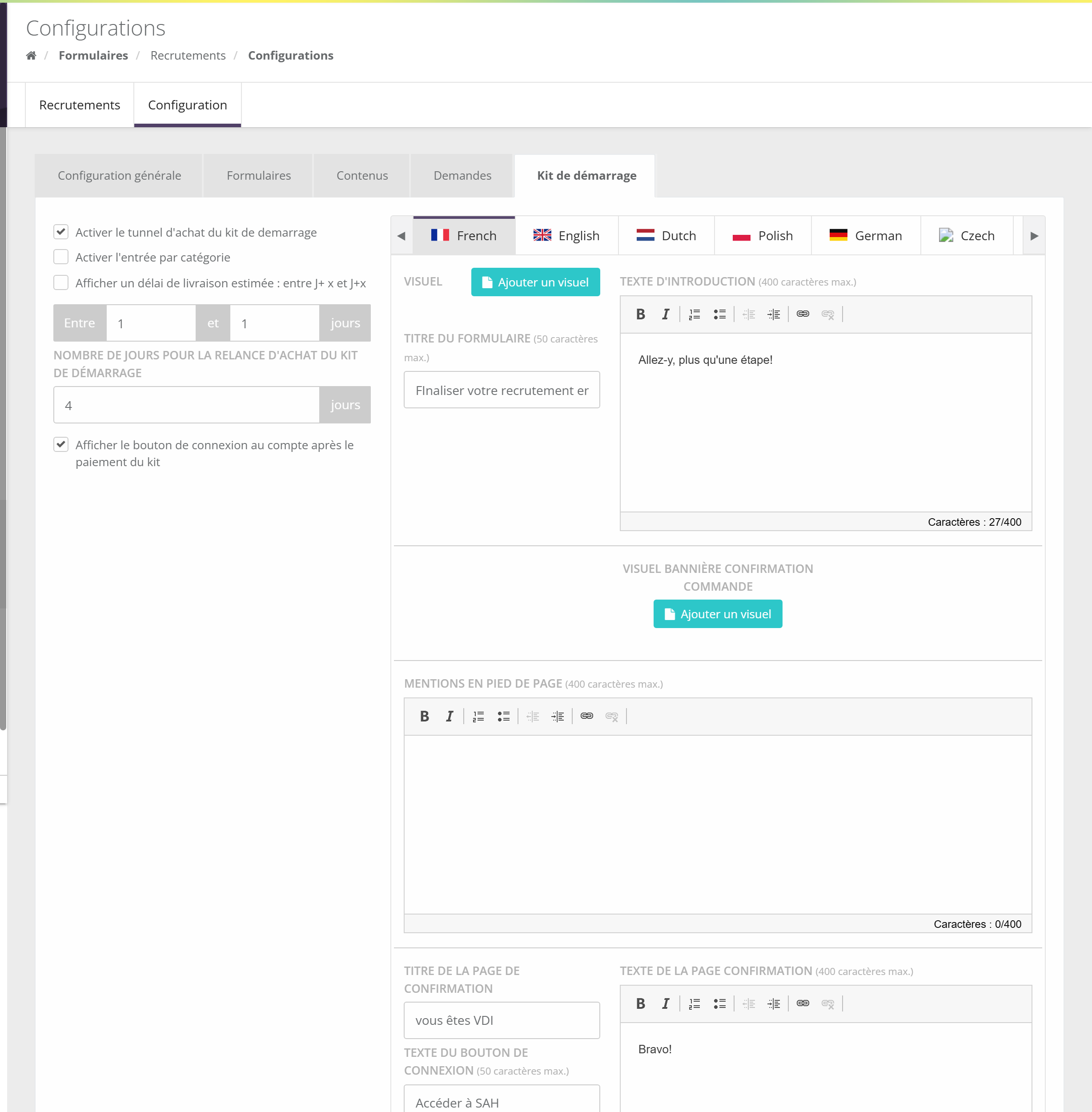Select the German language tab
Screen dimensions: 1092x1112
pos(866,236)
